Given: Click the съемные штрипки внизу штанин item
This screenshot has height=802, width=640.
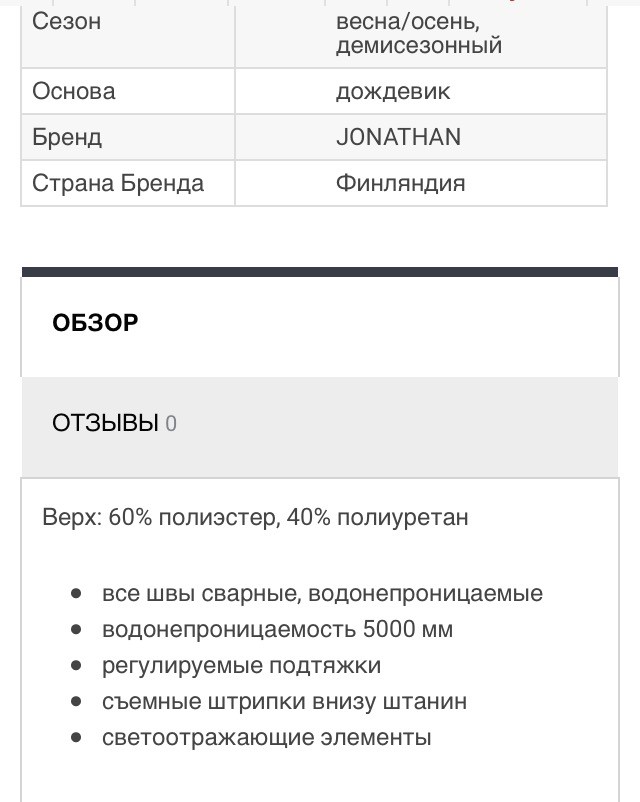Looking at the screenshot, I should coord(284,701).
